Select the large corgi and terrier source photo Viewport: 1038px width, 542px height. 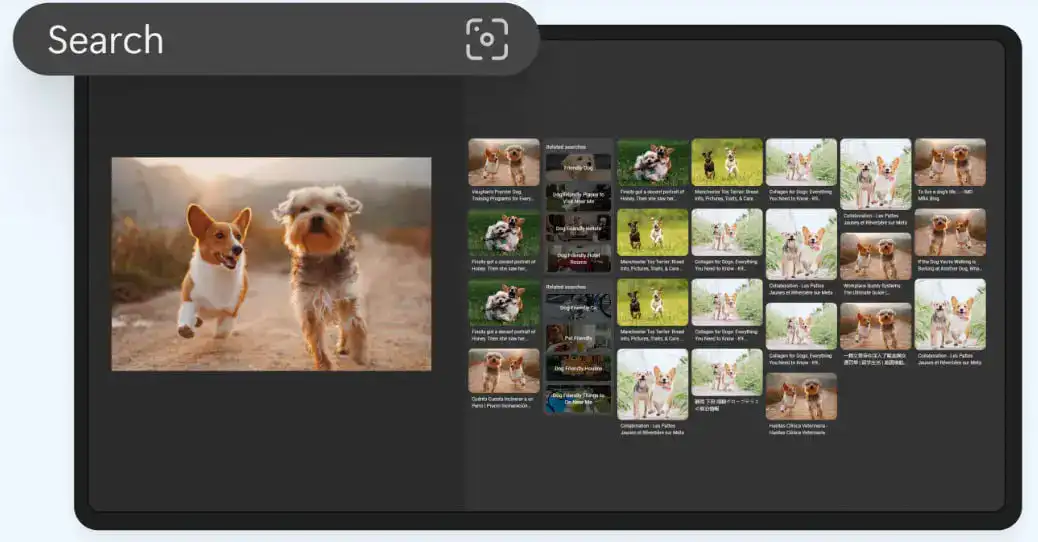coord(271,264)
